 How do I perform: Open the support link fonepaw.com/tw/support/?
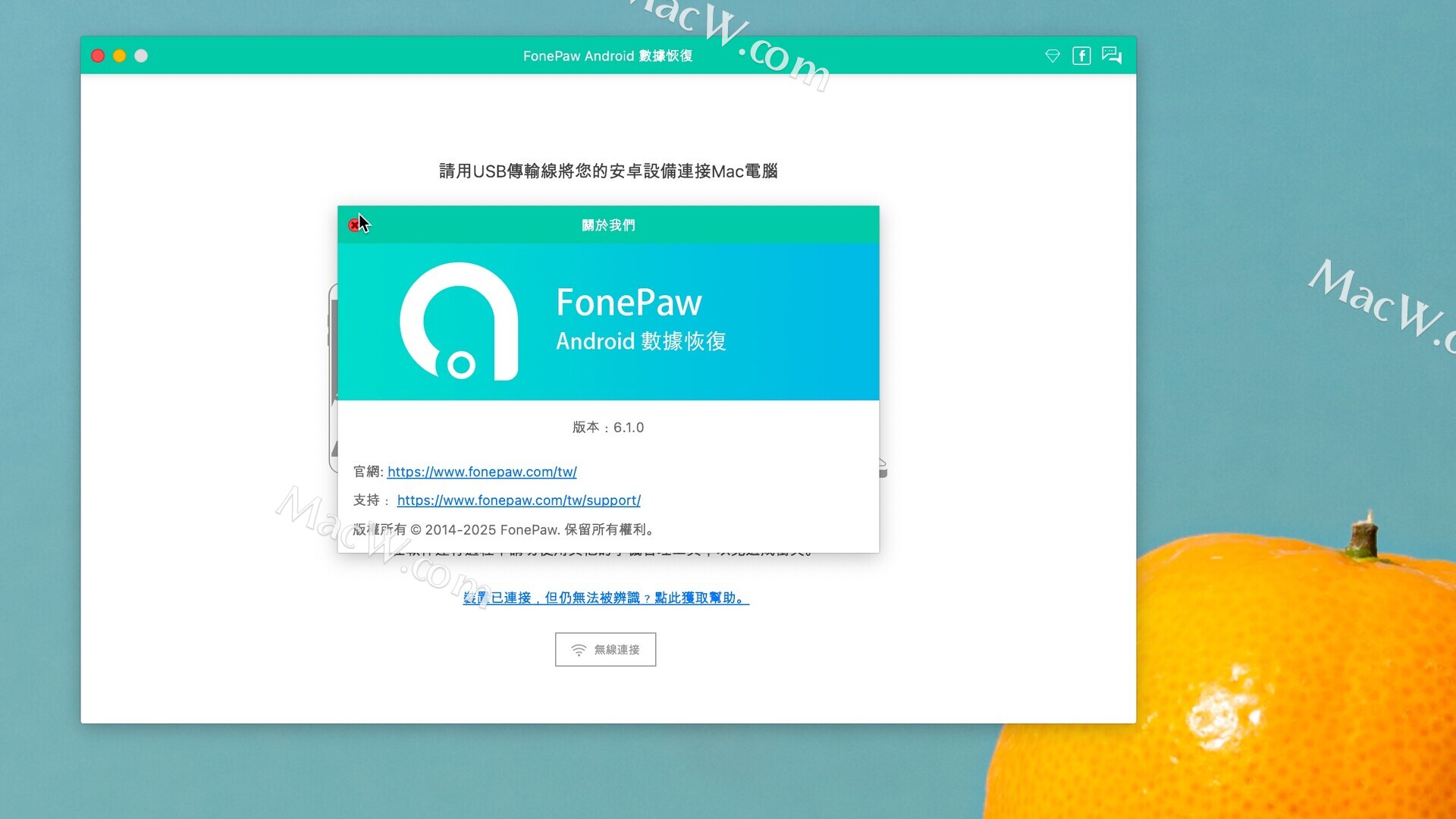pyautogui.click(x=519, y=500)
